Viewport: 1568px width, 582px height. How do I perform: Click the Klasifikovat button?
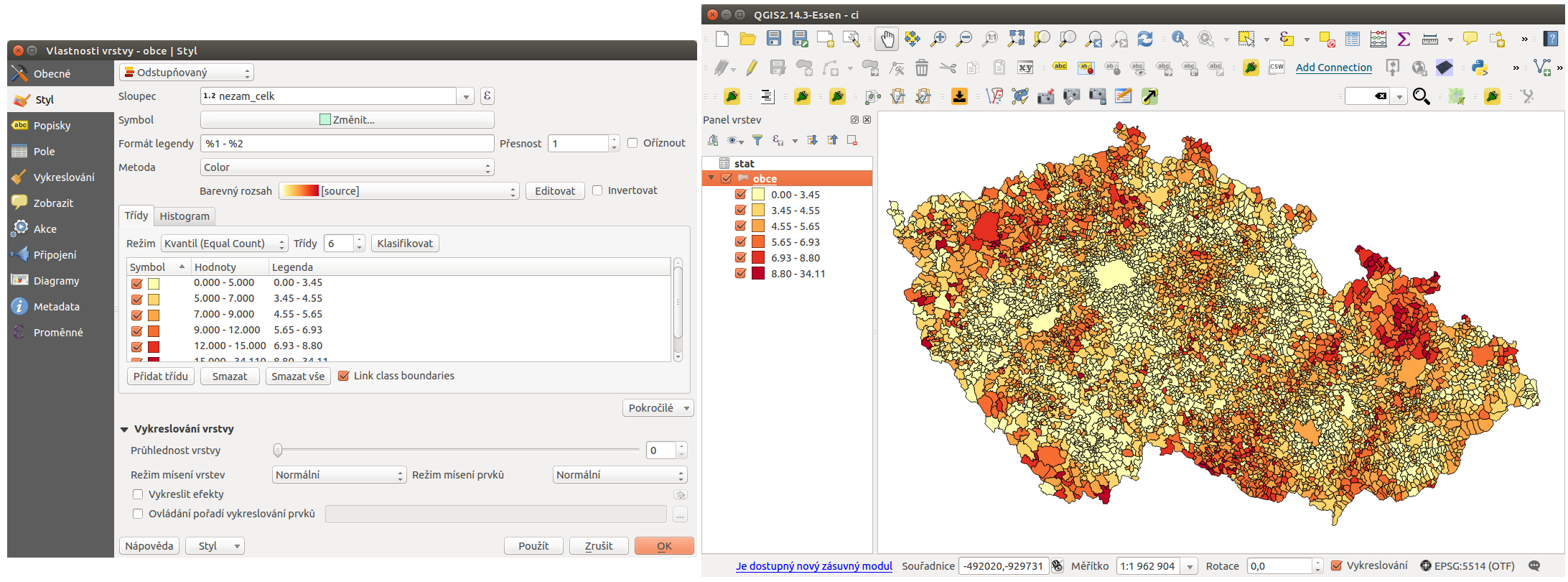pyautogui.click(x=405, y=244)
